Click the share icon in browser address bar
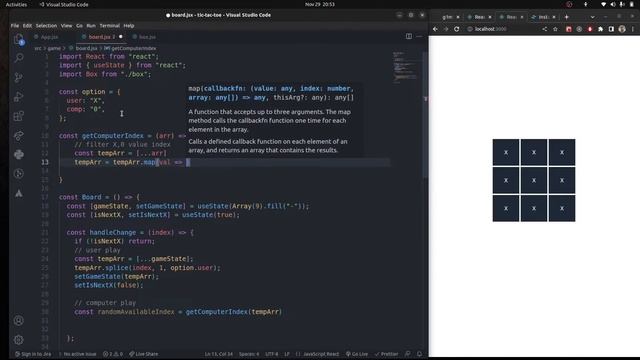Screen dimensions: 640x360 click(544, 29)
